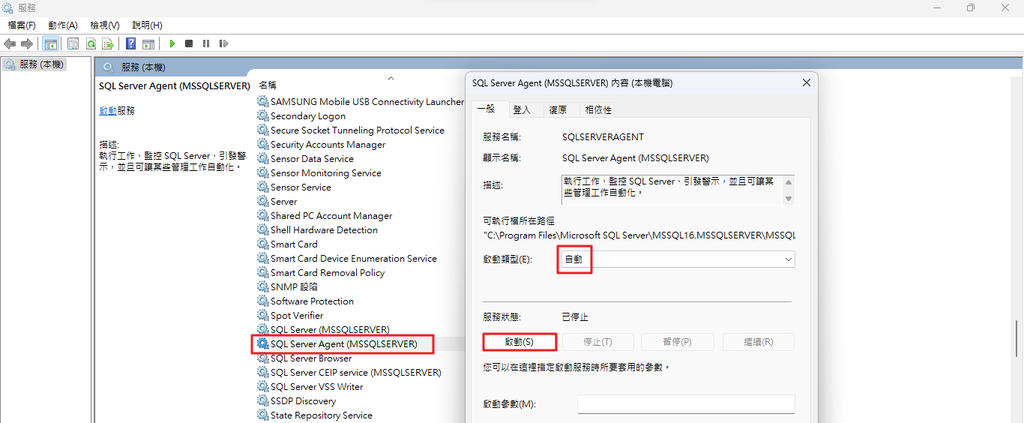Screen dimensions: 1024x423
Task: Select Sensor Monitoring Service row
Action: click(326, 173)
